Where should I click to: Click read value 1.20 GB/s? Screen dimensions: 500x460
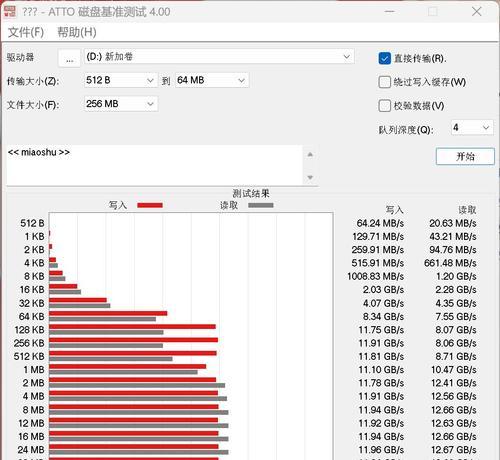pos(456,276)
